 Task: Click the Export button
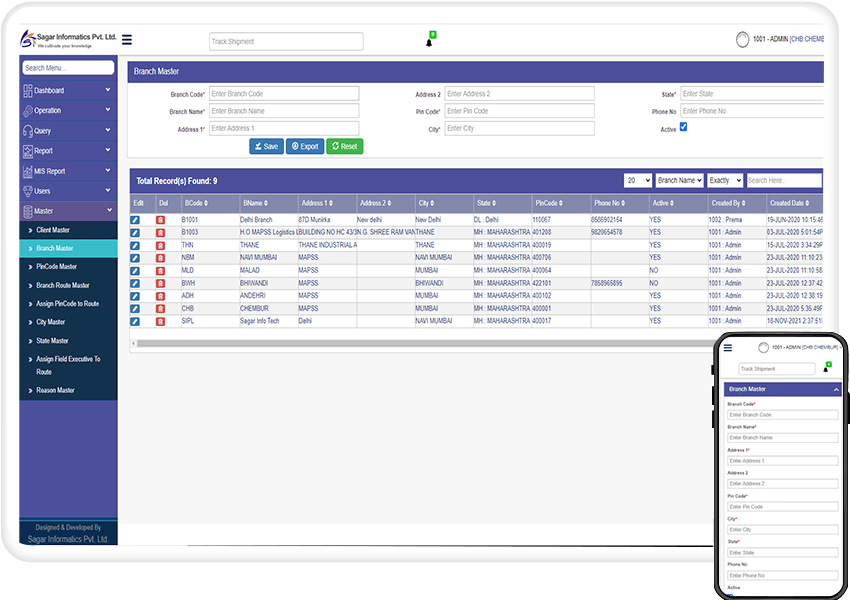pos(305,146)
